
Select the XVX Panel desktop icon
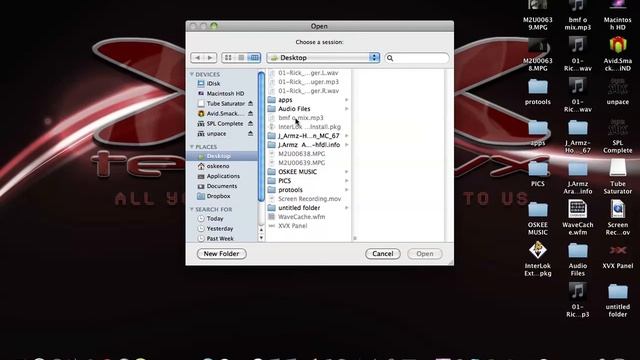[x=618, y=256]
